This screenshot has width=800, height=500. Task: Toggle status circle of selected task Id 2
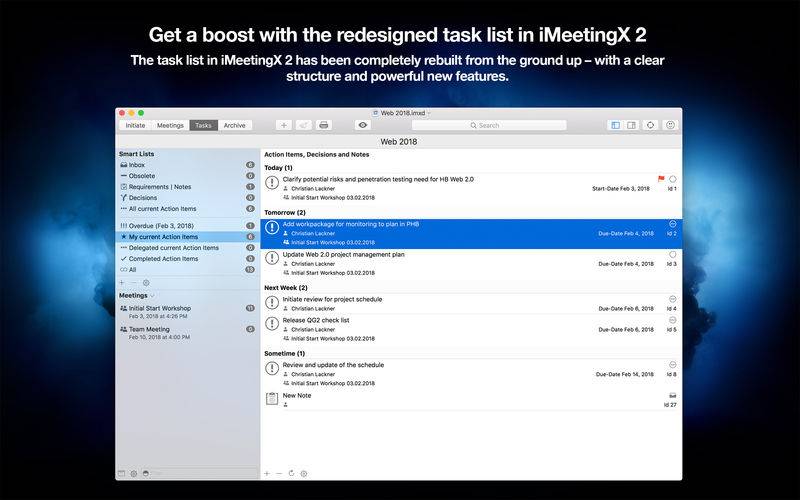[x=672, y=224]
